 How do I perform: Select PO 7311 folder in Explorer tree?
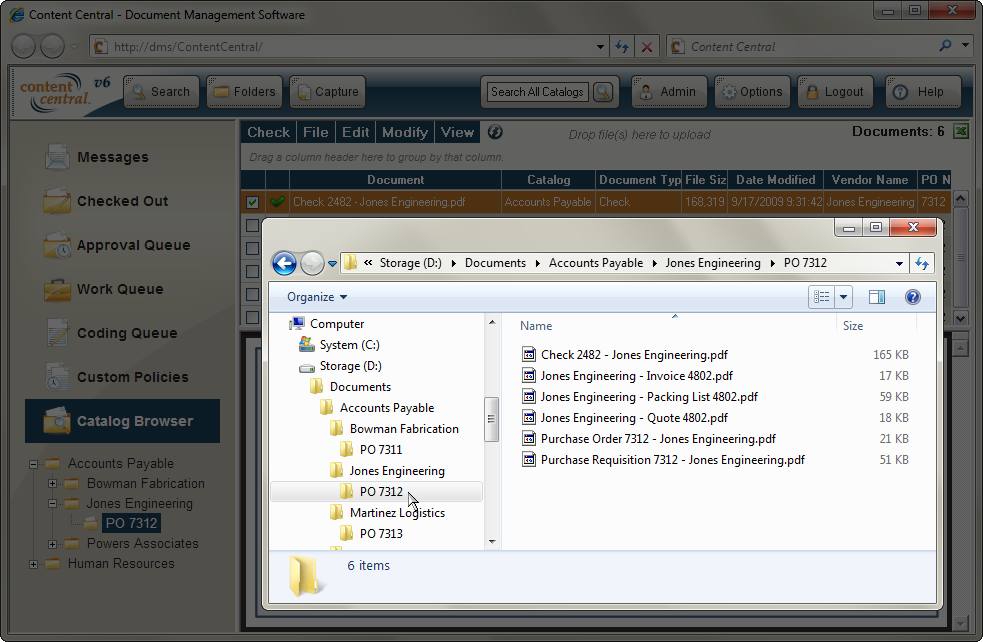(371, 450)
